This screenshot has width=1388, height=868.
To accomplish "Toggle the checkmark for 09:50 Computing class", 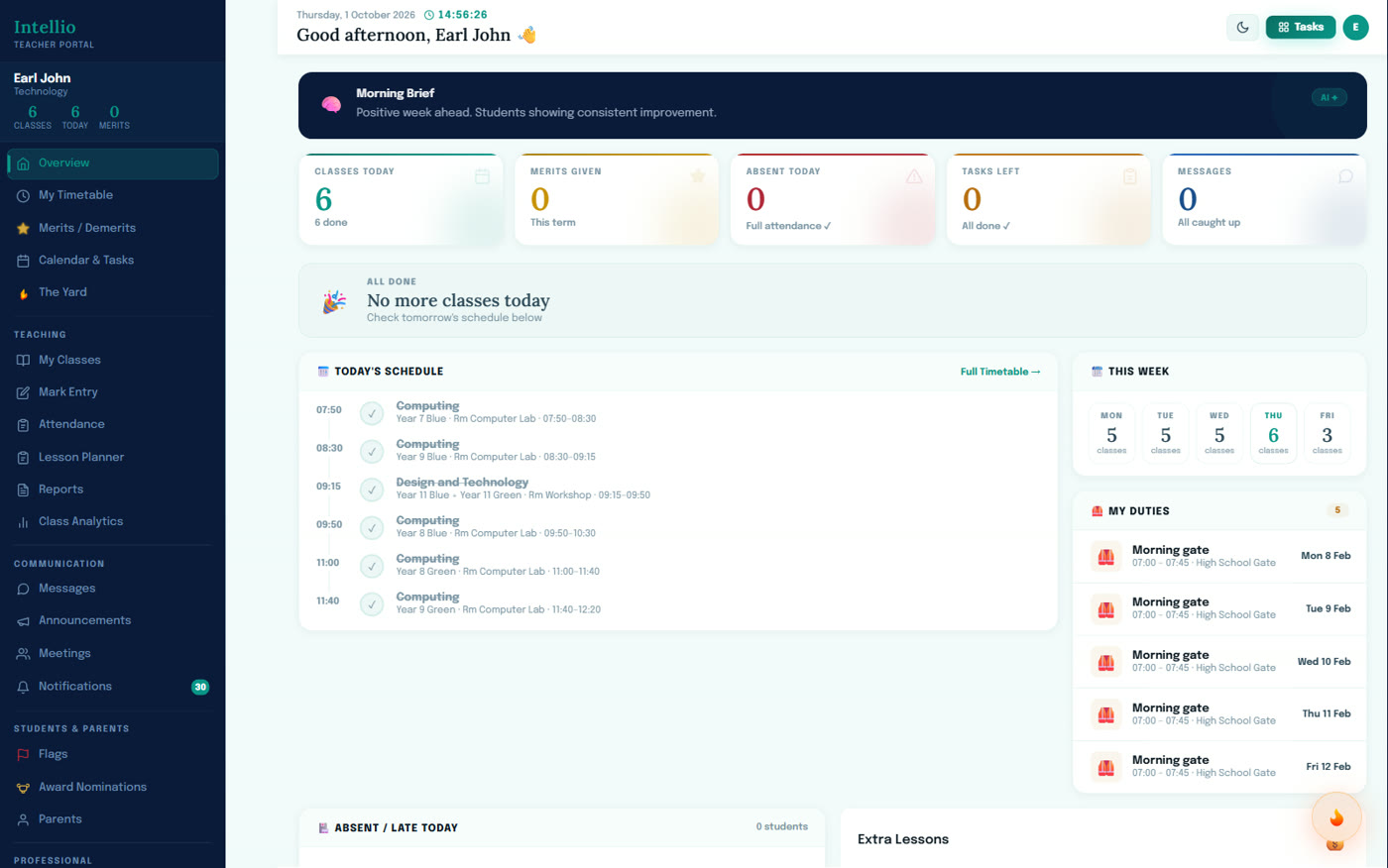I will click(372, 528).
